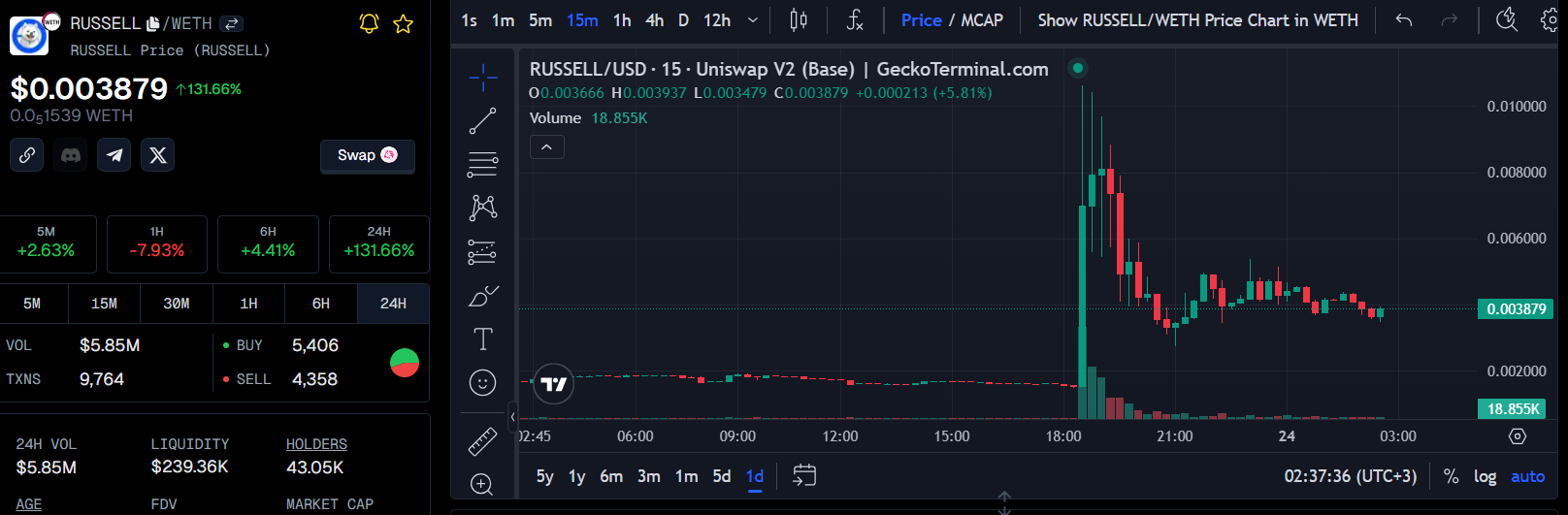Select the 1s timeframe

pos(469,20)
